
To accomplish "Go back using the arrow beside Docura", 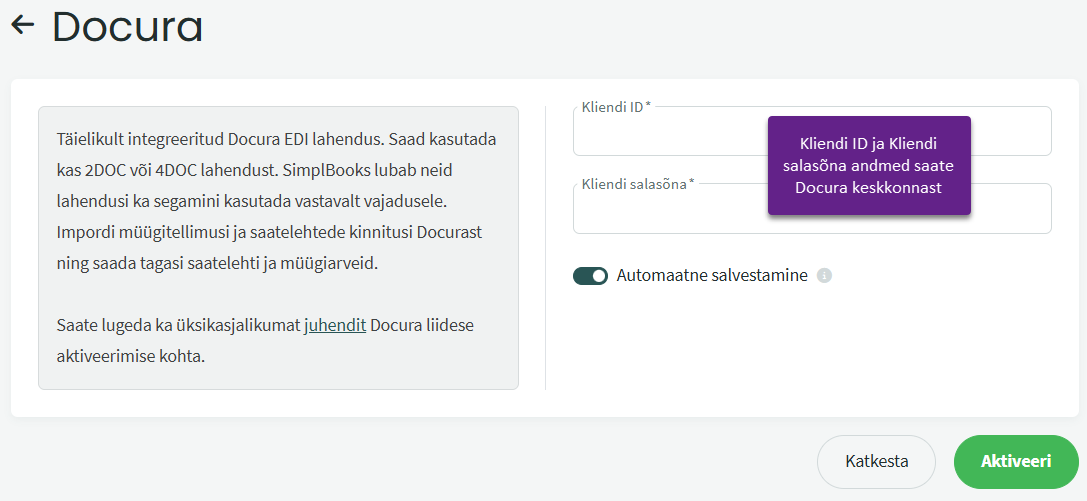I will [x=23, y=26].
